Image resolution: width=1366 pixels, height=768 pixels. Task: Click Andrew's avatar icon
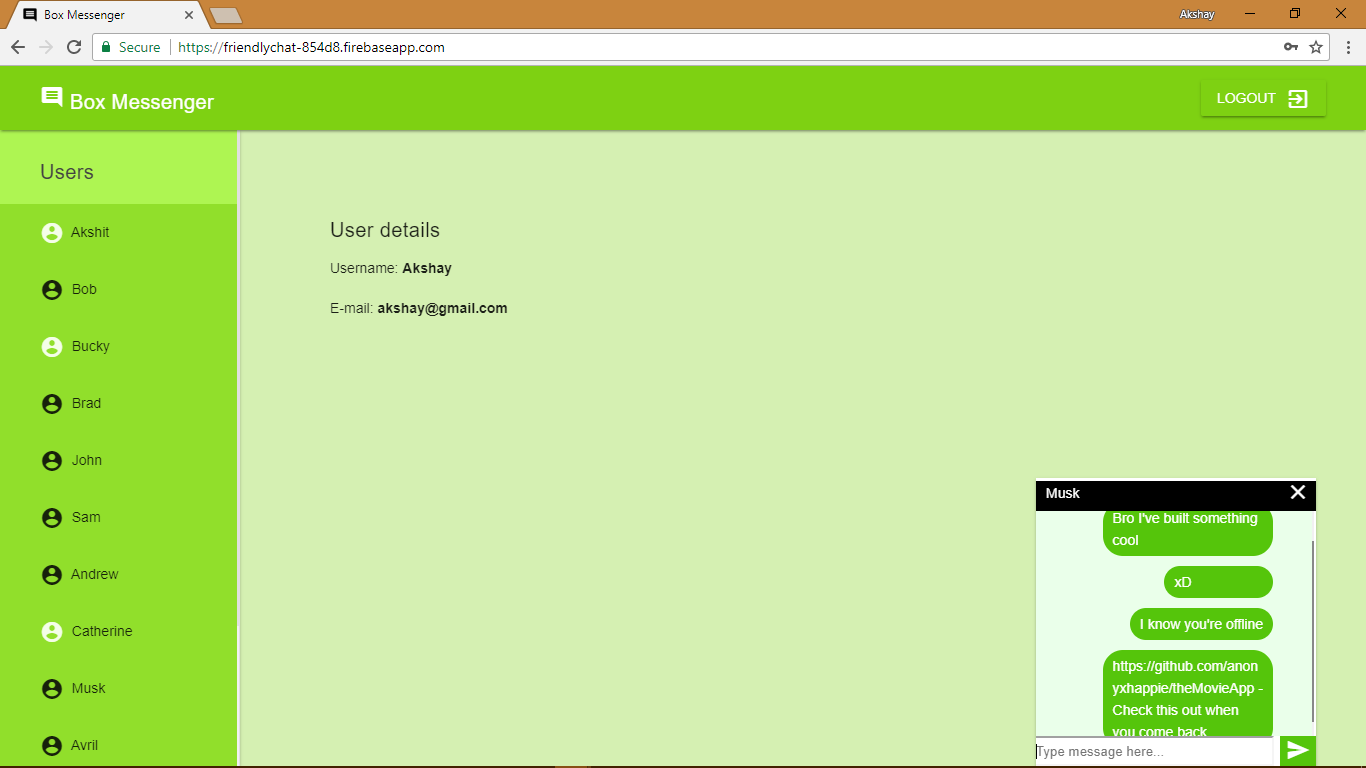[x=52, y=575]
